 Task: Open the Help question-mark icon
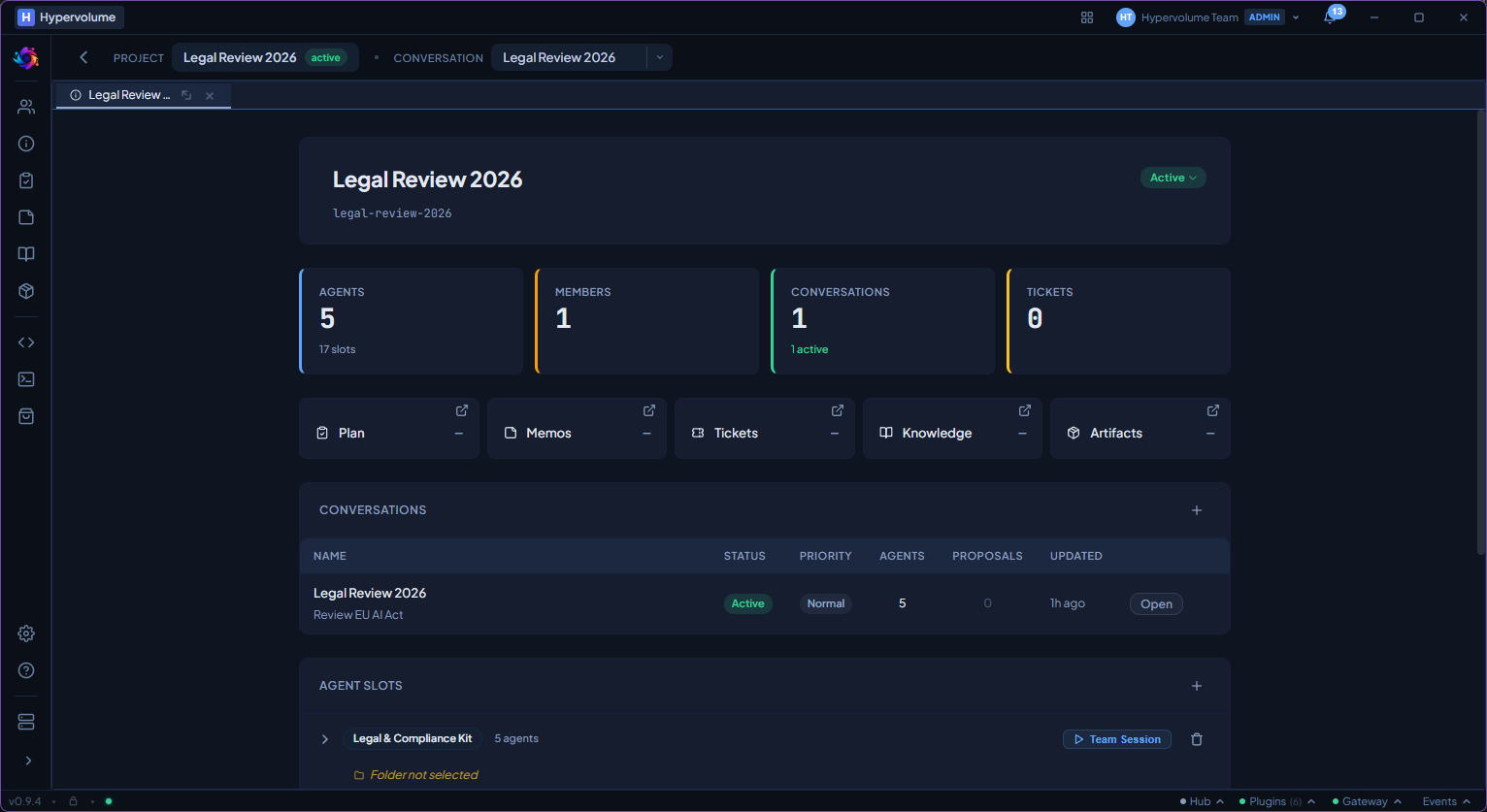coord(26,670)
